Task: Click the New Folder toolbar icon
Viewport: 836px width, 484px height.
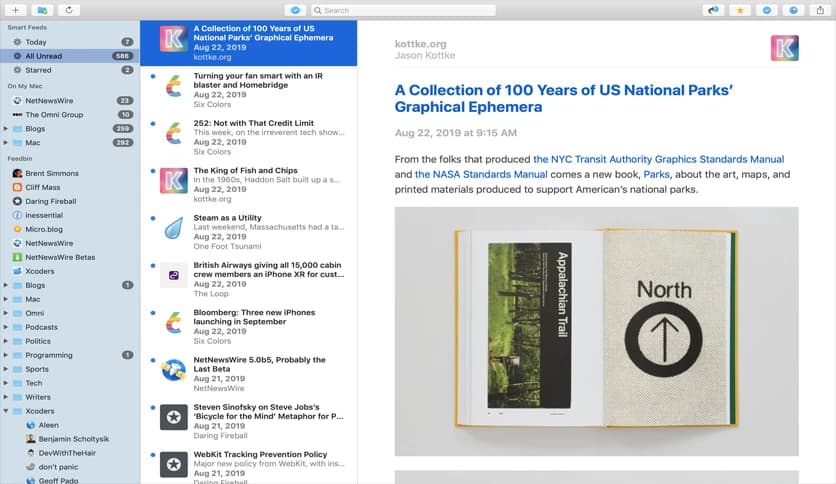Action: tap(42, 10)
